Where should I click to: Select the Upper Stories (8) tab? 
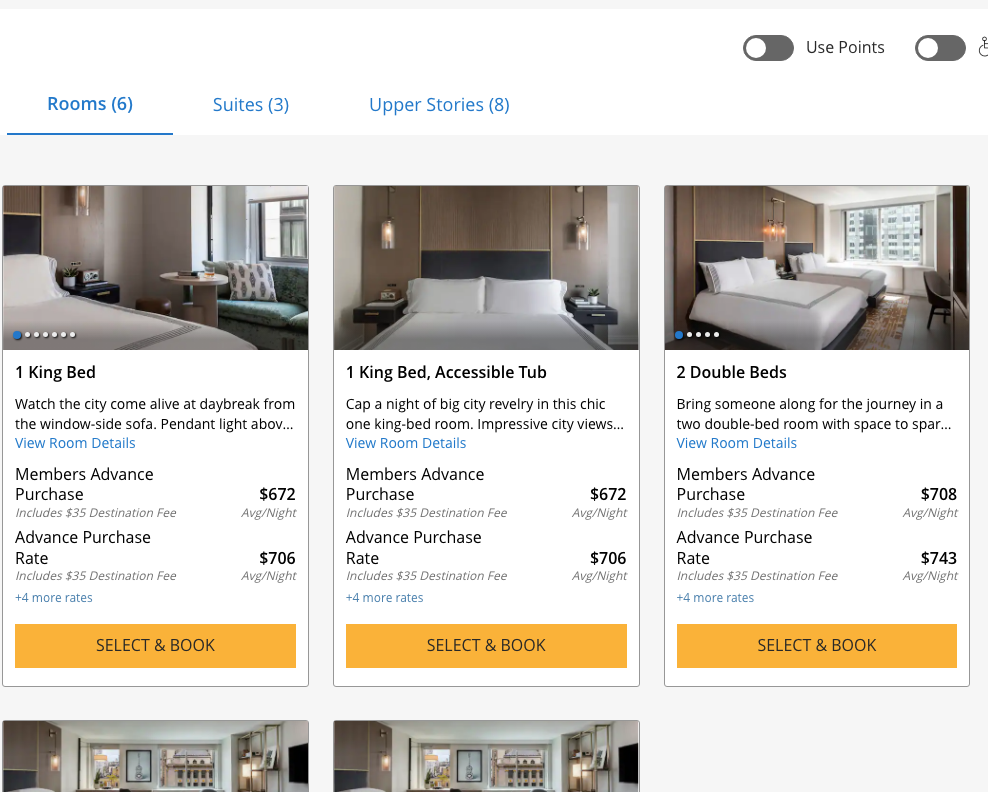439,105
